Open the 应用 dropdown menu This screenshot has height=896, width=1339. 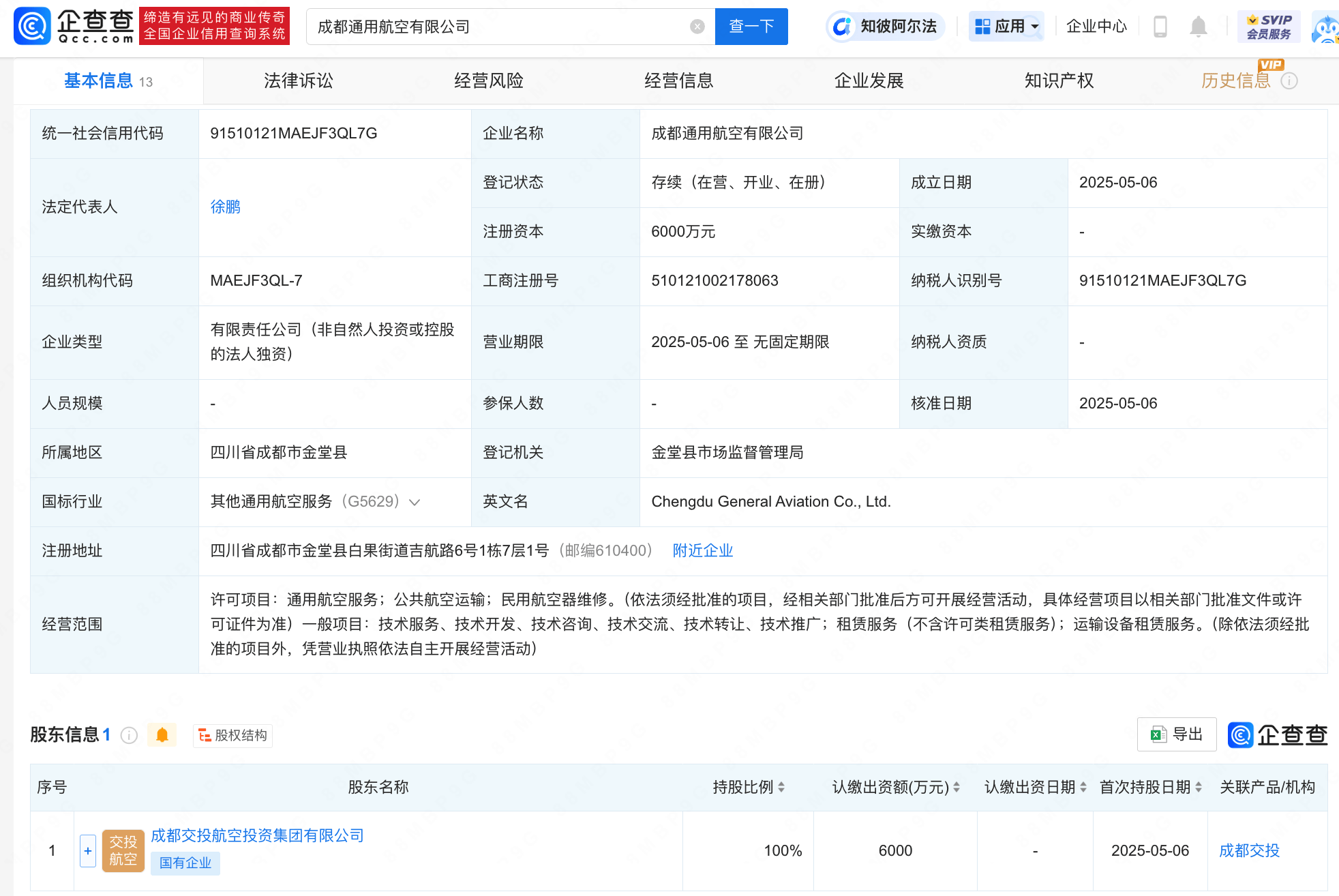click(1006, 27)
